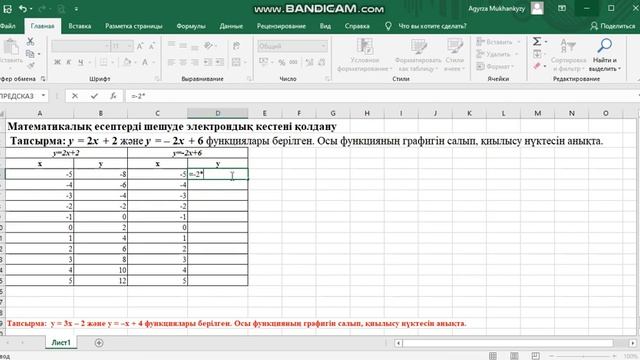The height and width of the screenshot is (360, 640).
Task: Cancel formula entry with X button
Action: coord(75,96)
